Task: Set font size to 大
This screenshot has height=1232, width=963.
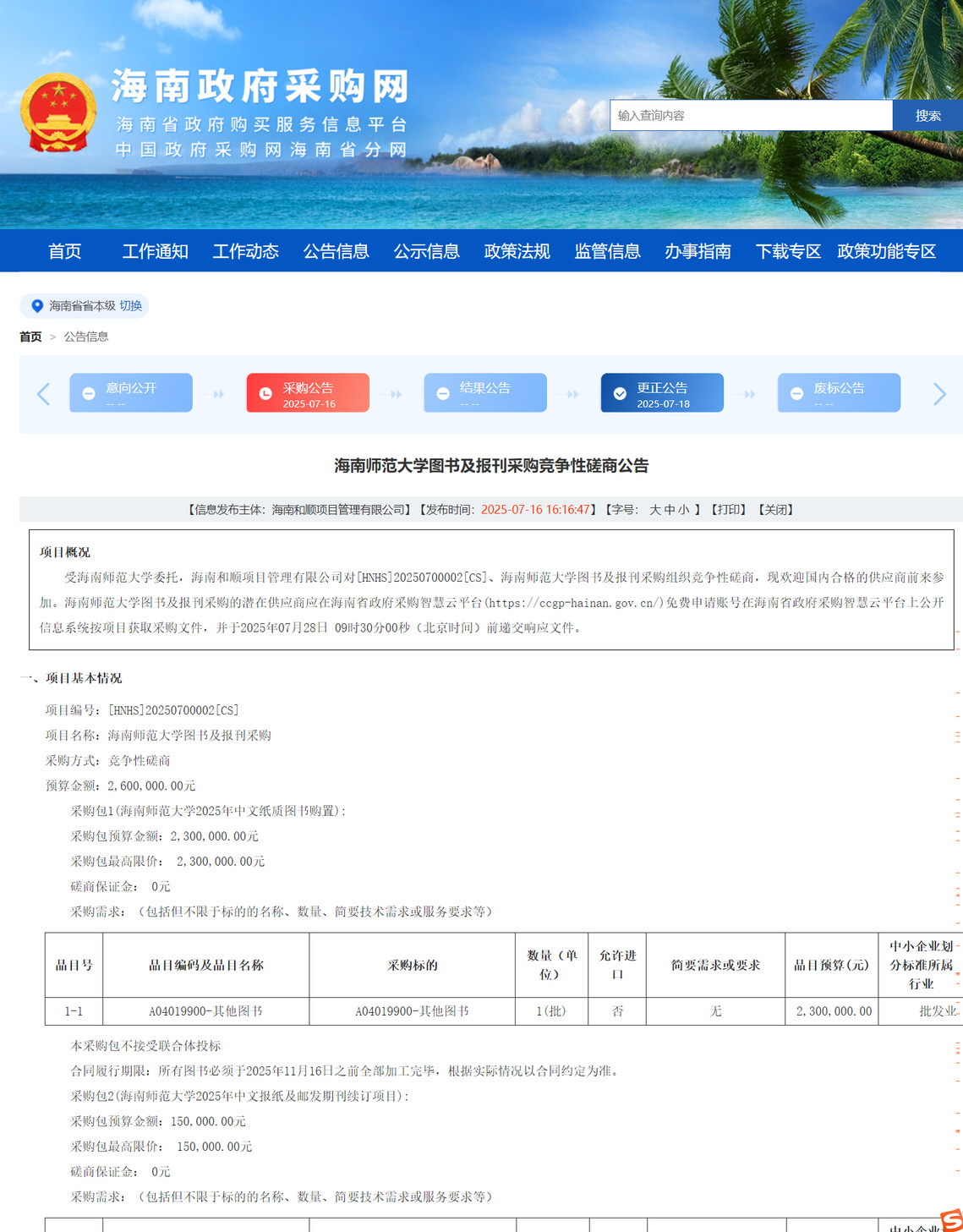Action: [x=654, y=510]
